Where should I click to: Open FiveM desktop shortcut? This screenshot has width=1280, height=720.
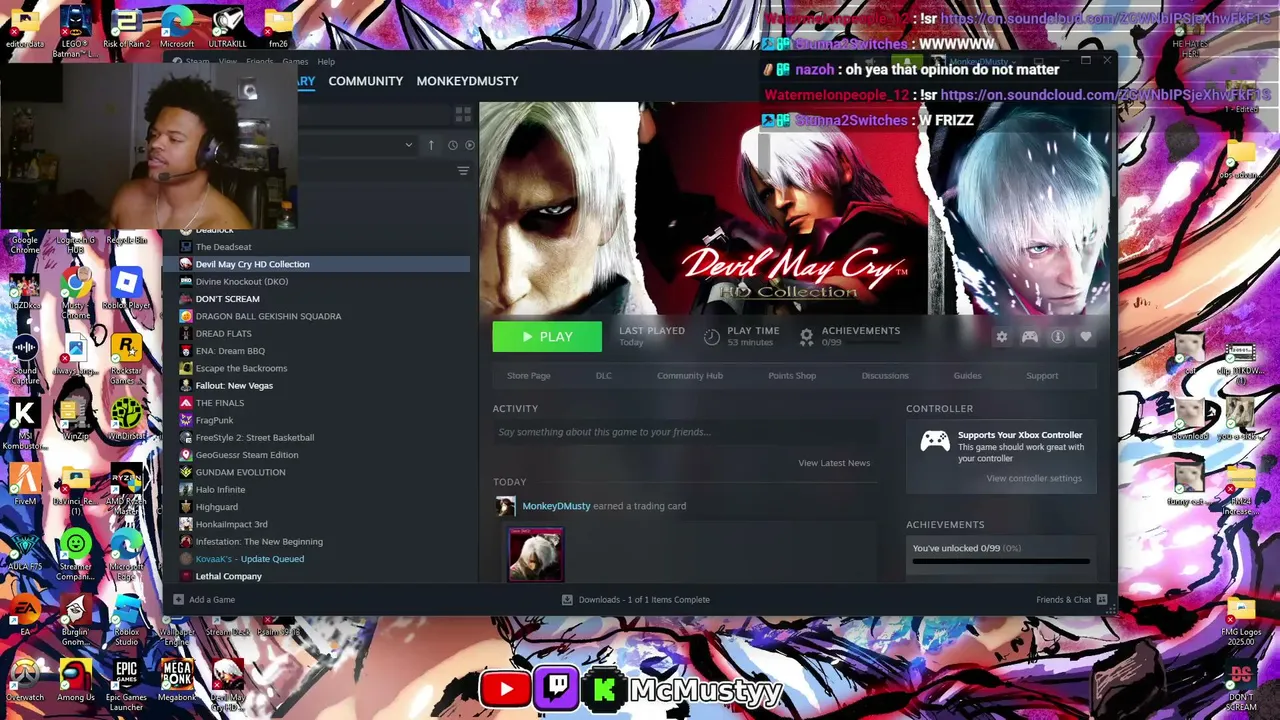(25, 485)
